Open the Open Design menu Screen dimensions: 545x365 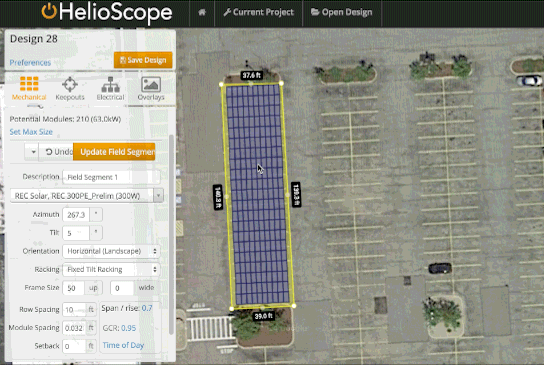(342, 13)
